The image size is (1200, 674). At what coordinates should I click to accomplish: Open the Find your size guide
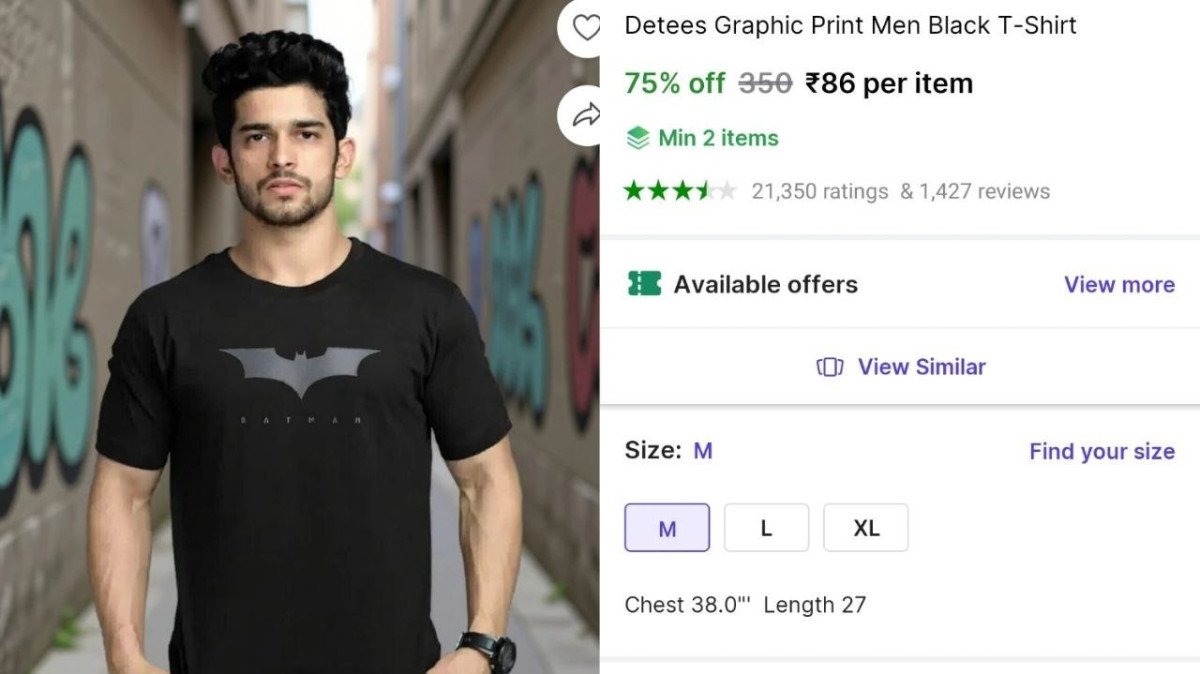[1101, 451]
